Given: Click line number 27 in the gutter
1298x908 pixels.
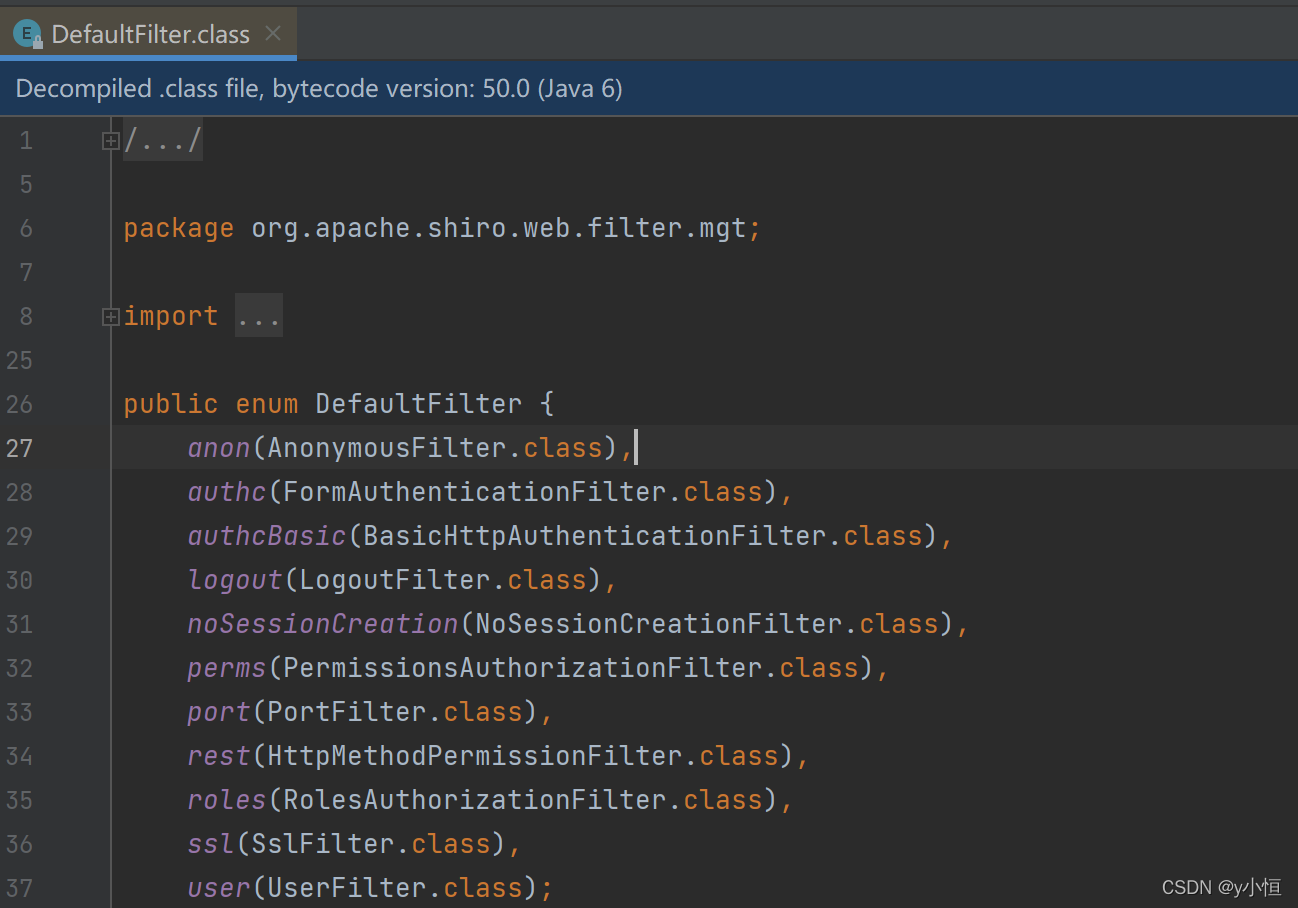Looking at the screenshot, I should 19,448.
